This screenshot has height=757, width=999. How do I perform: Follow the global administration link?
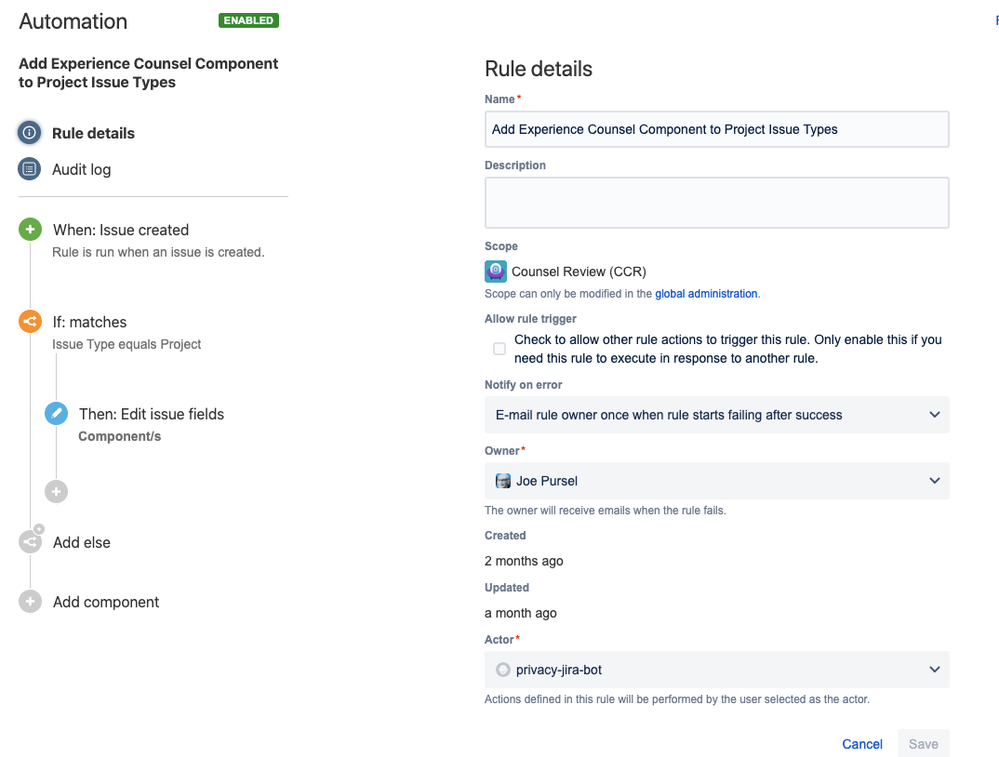click(x=706, y=294)
